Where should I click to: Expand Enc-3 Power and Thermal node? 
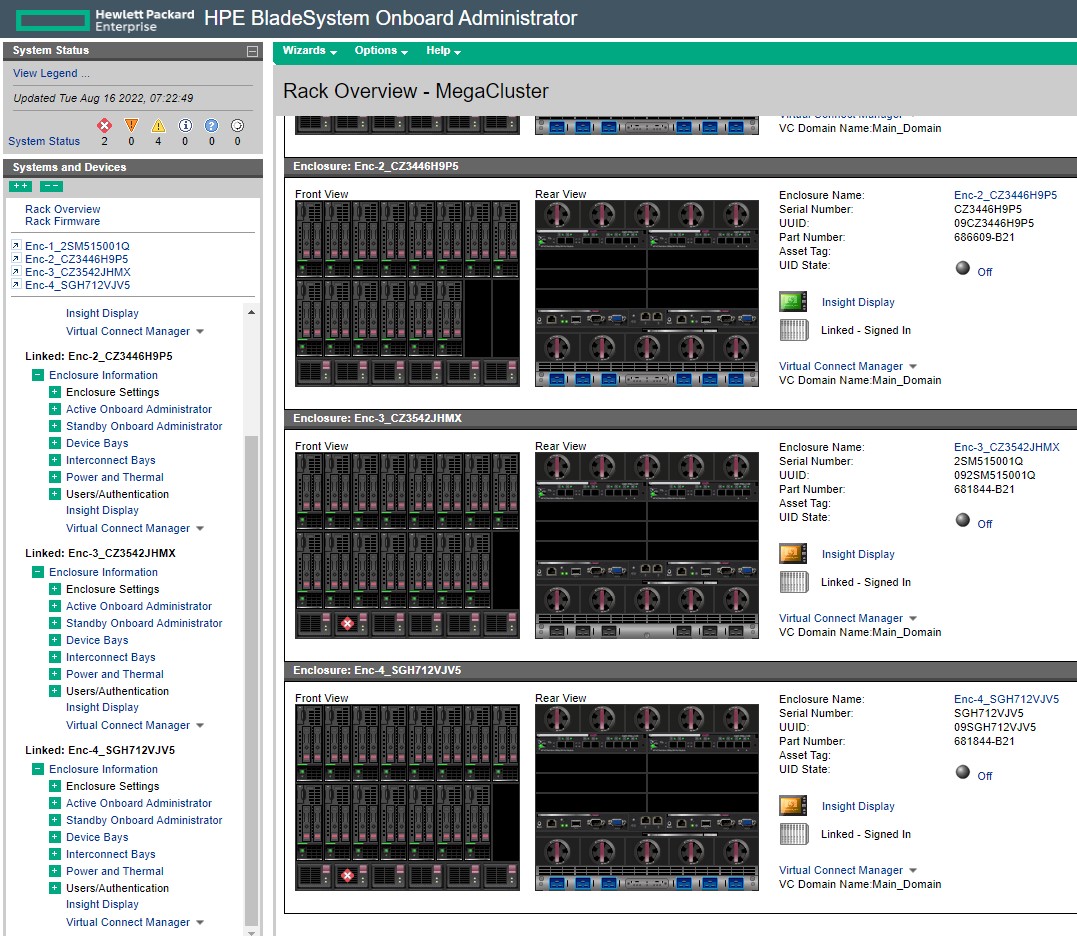55,674
